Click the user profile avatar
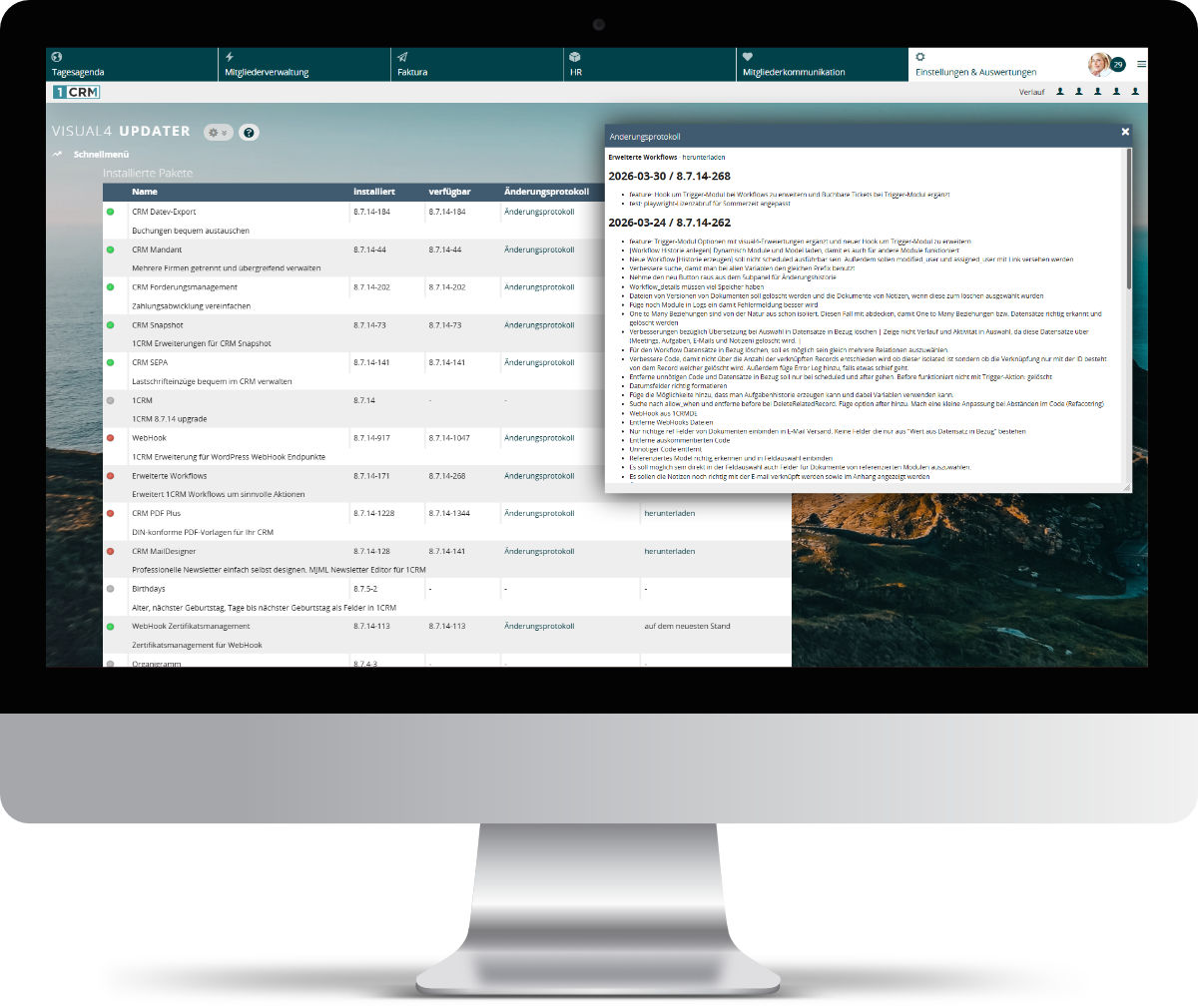The height and width of the screenshot is (1008, 1198). (1099, 64)
